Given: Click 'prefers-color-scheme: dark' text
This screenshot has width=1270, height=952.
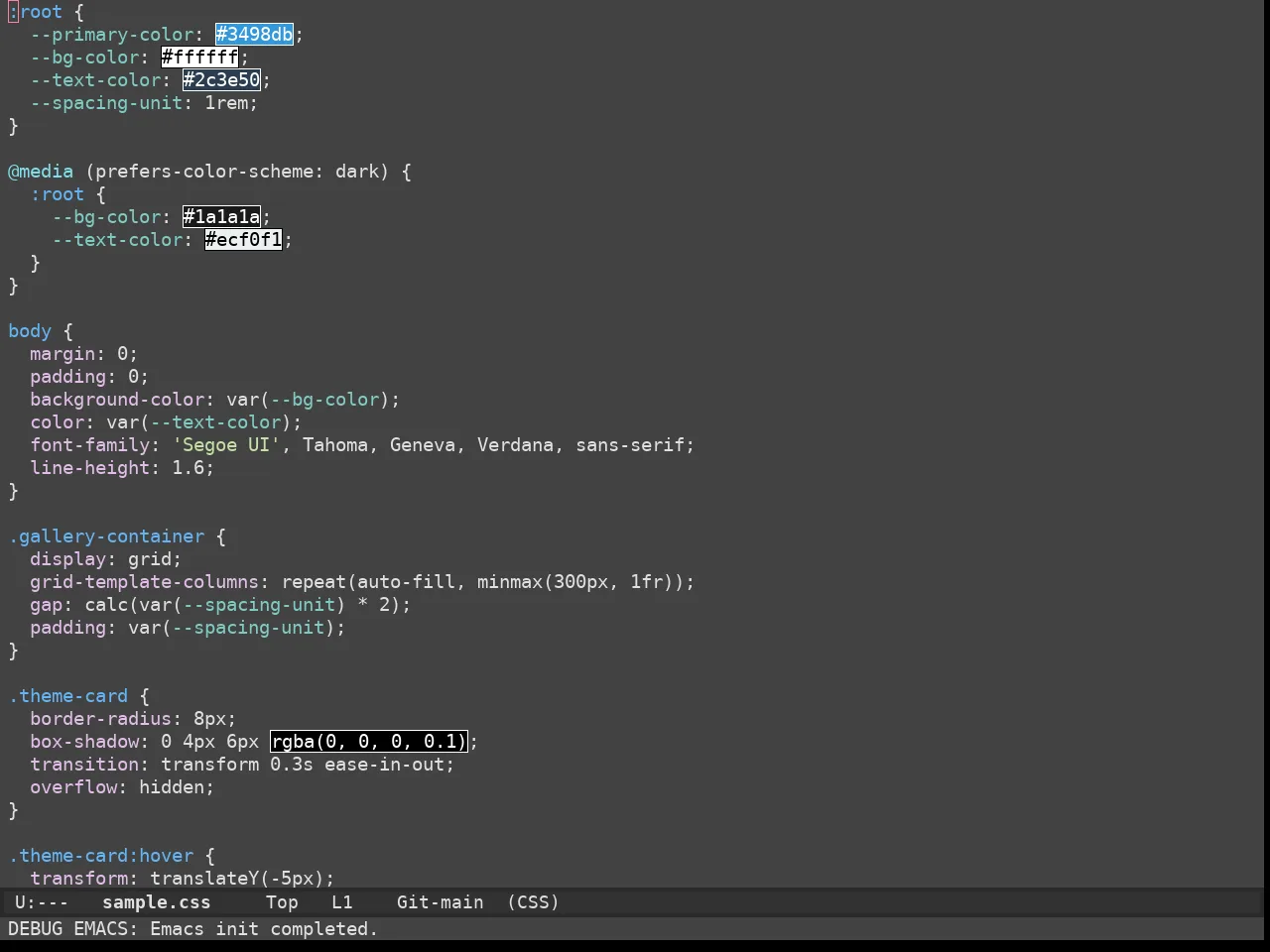Looking at the screenshot, I should pos(237,172).
